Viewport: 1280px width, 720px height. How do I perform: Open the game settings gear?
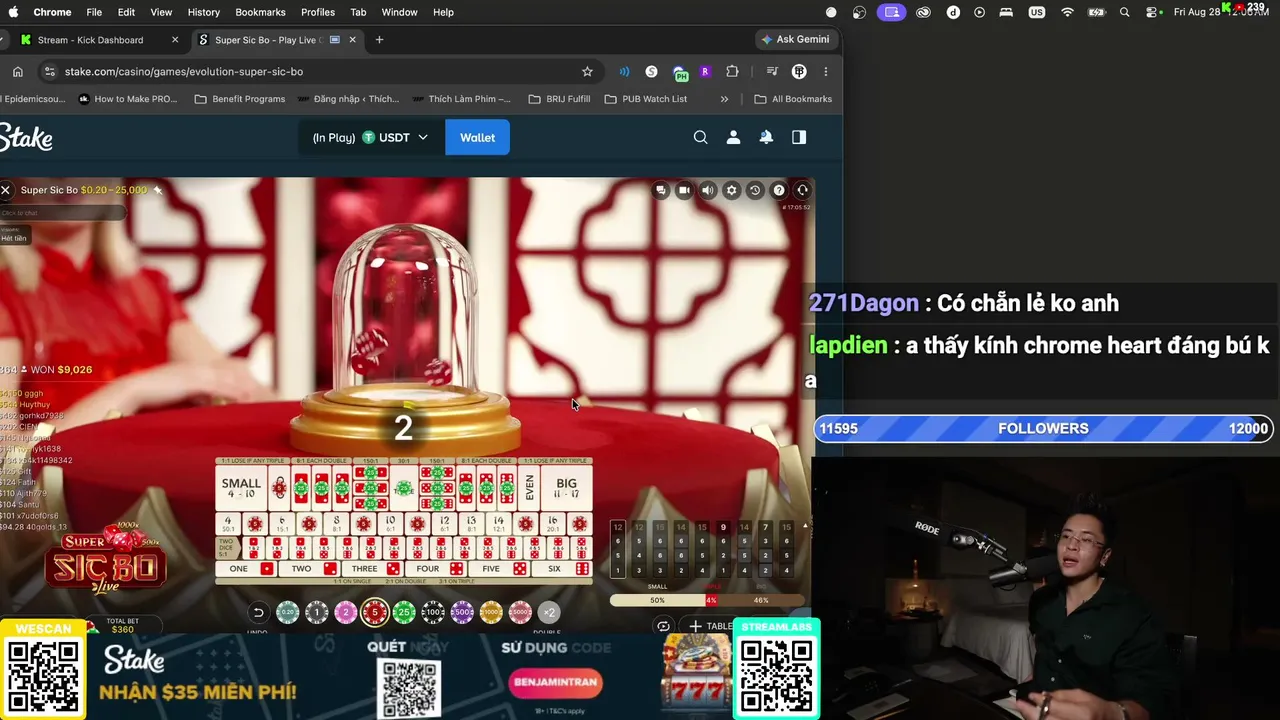click(731, 190)
